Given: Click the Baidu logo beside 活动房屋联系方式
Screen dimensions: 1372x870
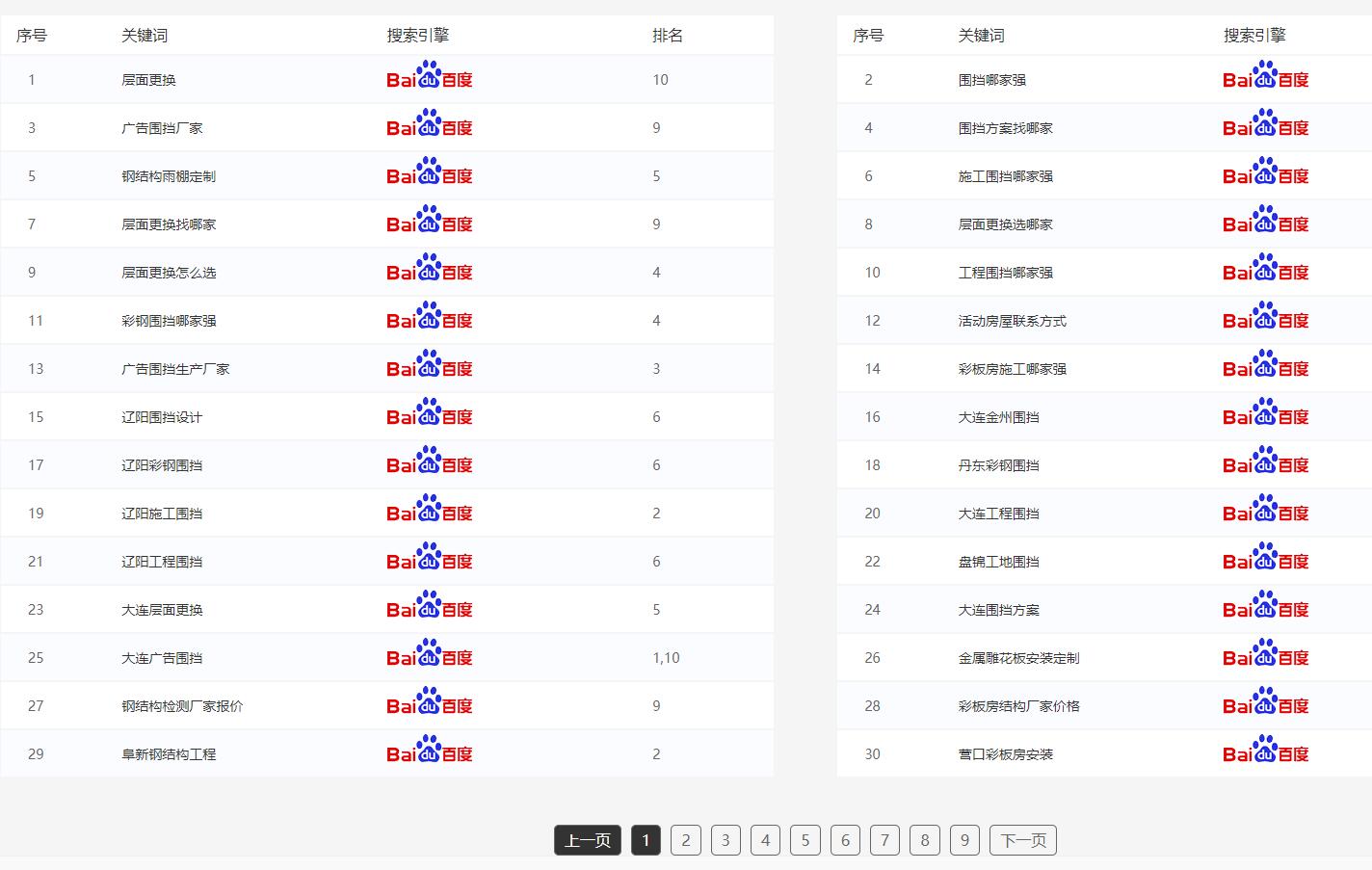Looking at the screenshot, I should pos(1266,316).
